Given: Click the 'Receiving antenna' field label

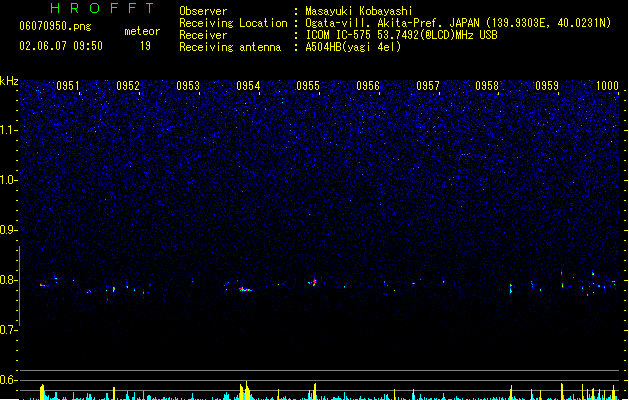Looking at the screenshot, I should click(230, 47).
